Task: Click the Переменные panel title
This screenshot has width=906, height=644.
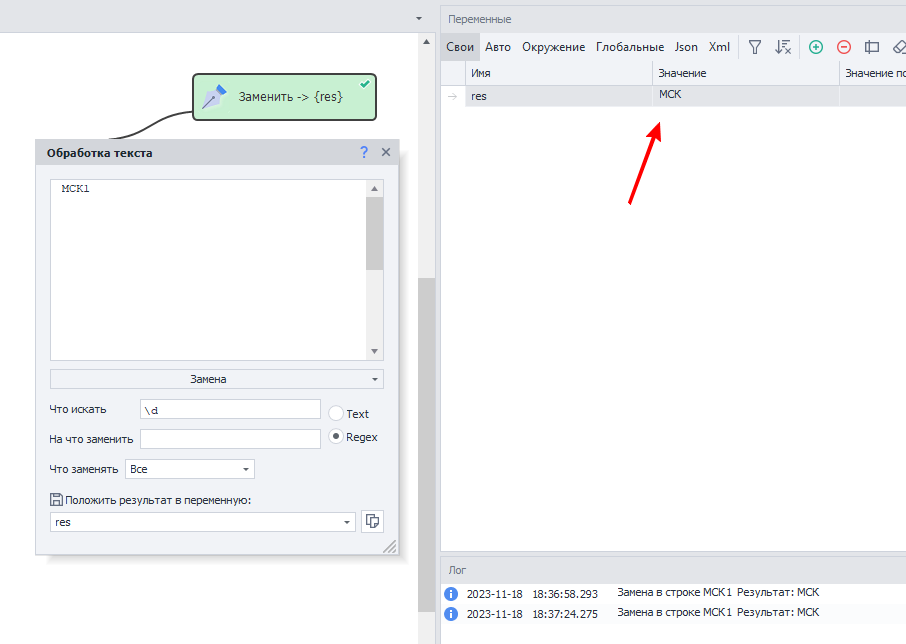Action: click(480, 19)
